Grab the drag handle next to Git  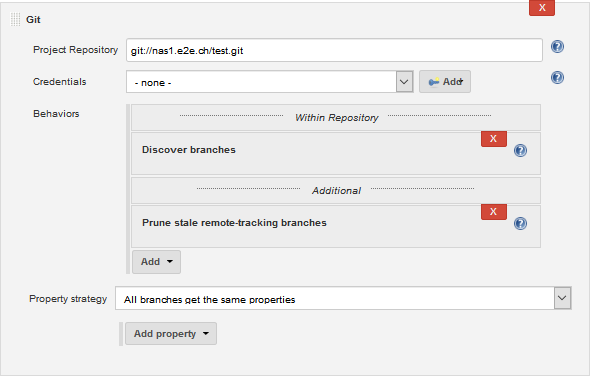click(15, 20)
